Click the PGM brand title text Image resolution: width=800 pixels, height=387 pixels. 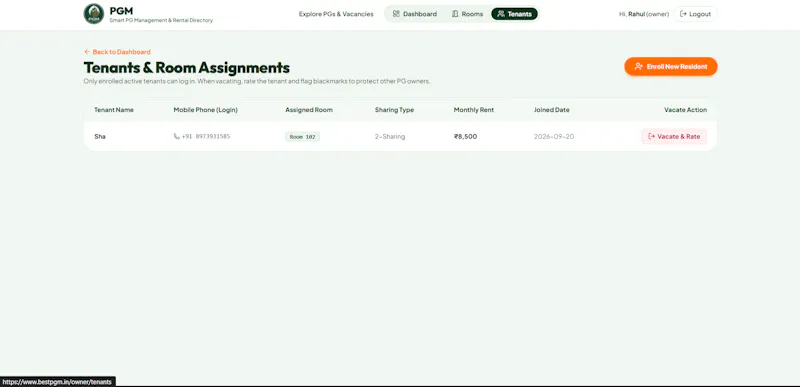click(x=121, y=11)
